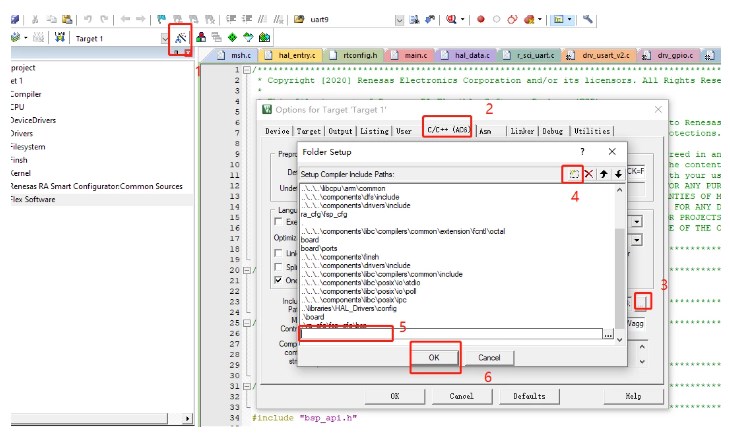Screen dimensions: 730x437
Task: Uncheck the 'One' ELF section checkbox
Action: click(x=278, y=280)
